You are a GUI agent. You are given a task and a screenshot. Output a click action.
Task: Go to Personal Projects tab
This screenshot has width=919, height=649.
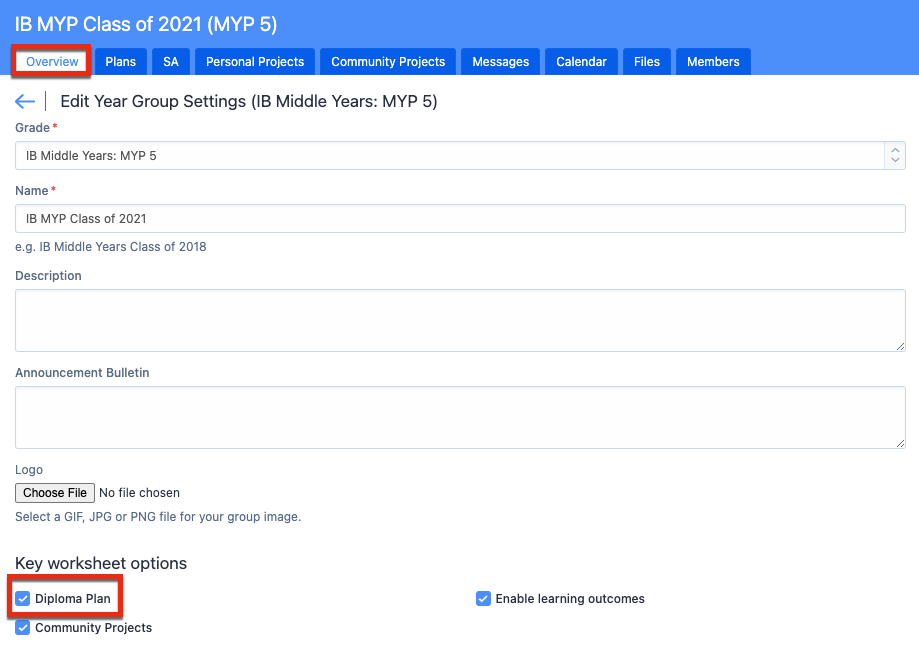(255, 61)
